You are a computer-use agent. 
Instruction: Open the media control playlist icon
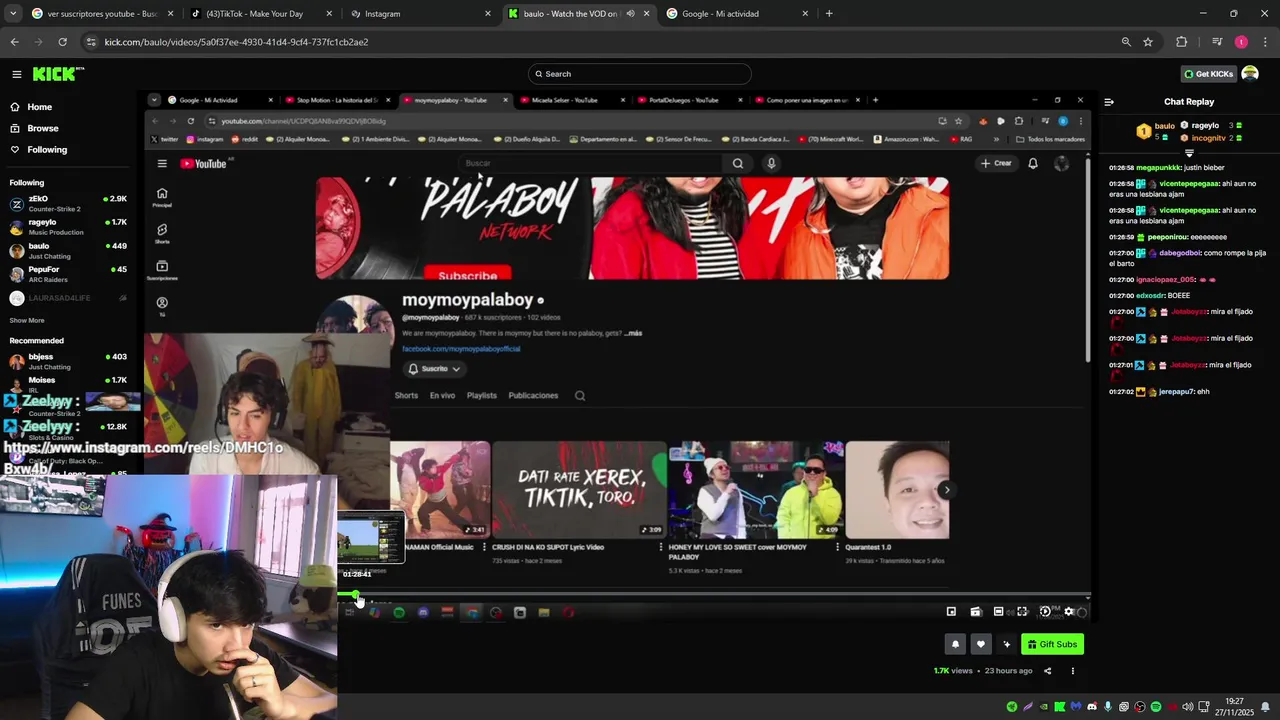point(1217,42)
